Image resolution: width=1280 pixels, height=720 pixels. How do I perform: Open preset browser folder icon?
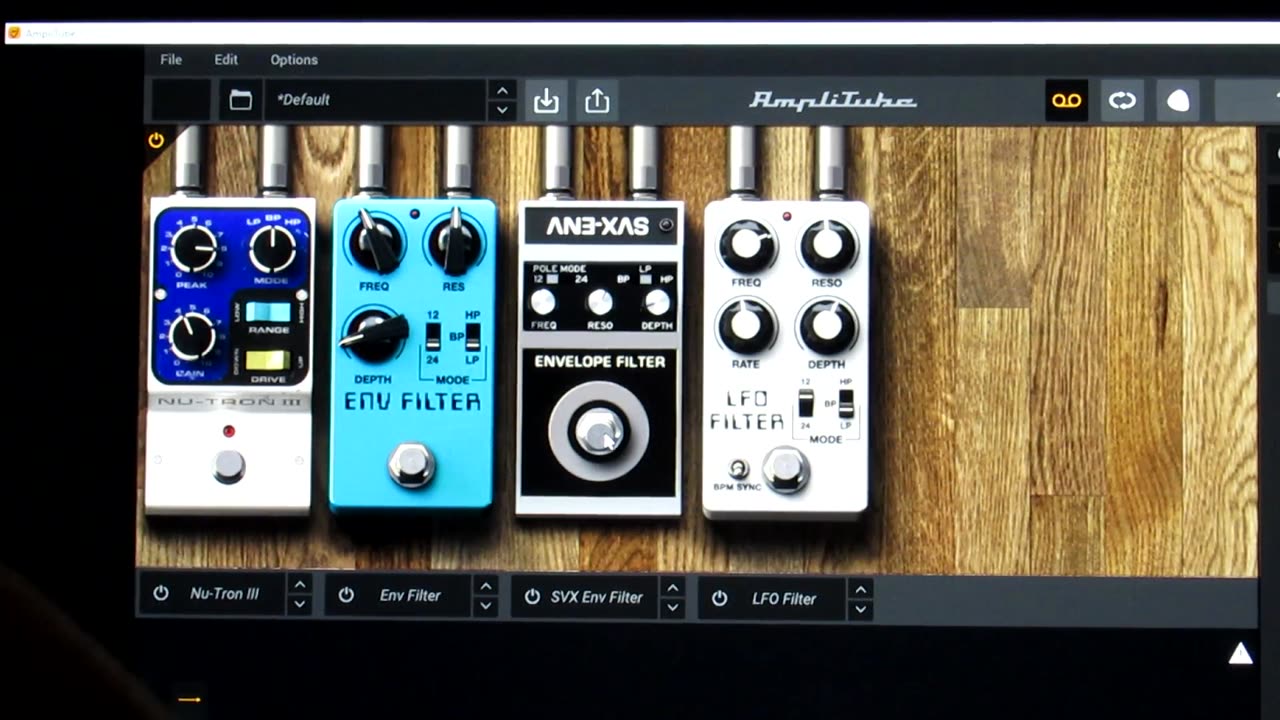(x=240, y=100)
